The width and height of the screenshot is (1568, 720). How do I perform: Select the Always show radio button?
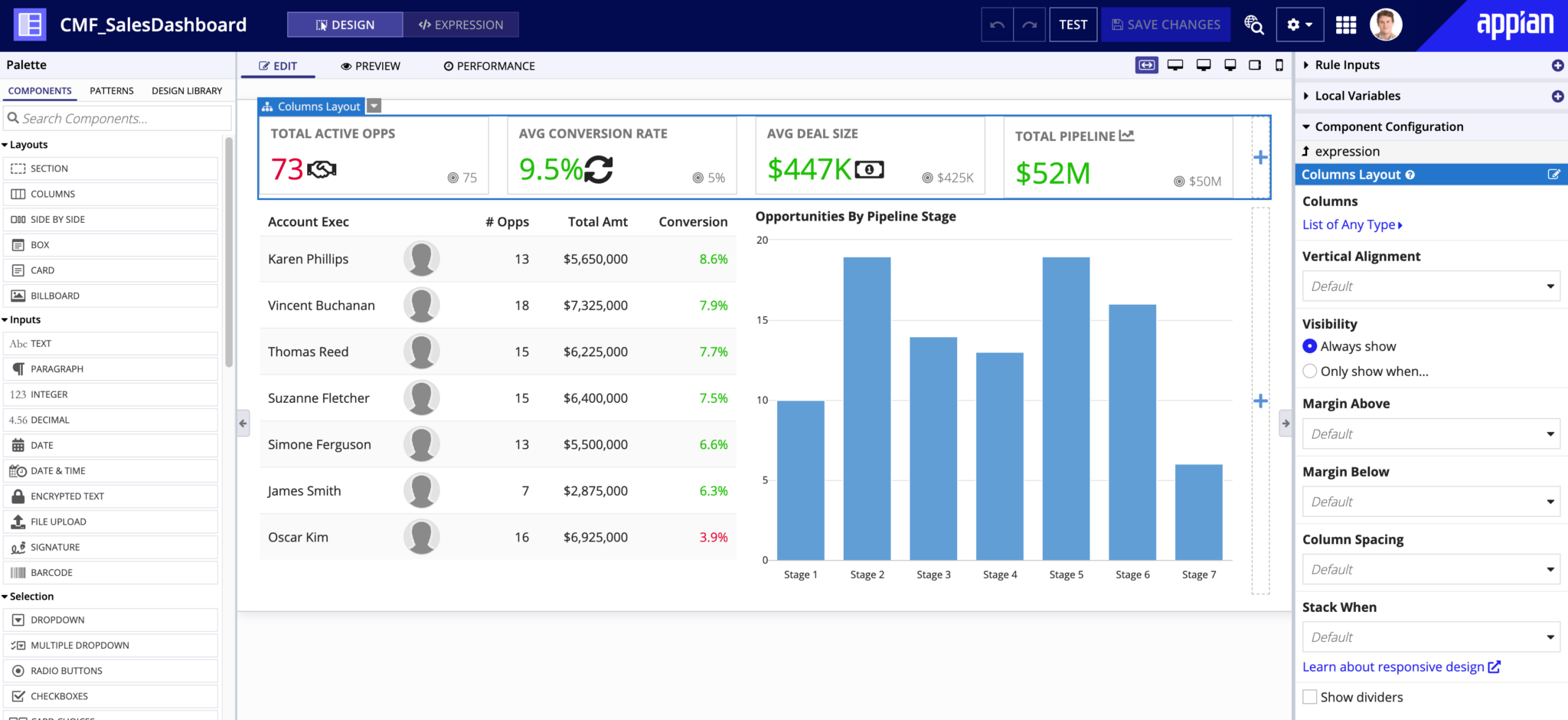point(1310,346)
